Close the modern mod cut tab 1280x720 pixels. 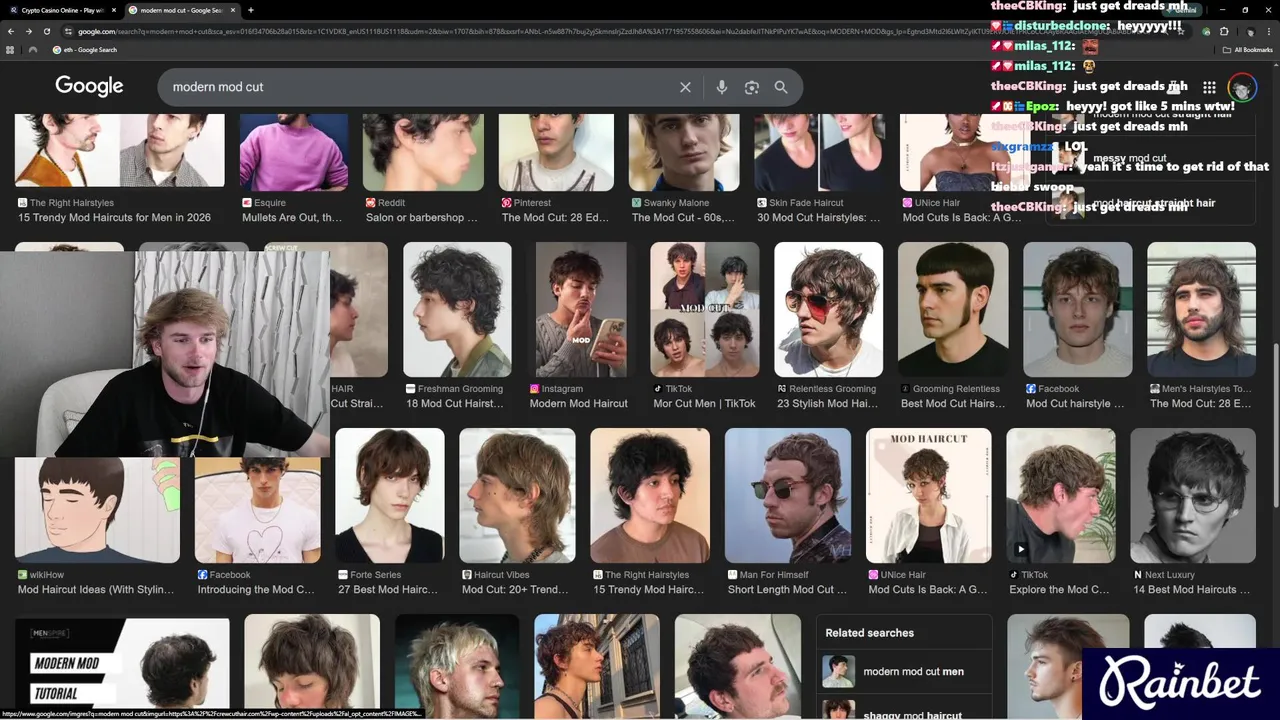tap(233, 10)
